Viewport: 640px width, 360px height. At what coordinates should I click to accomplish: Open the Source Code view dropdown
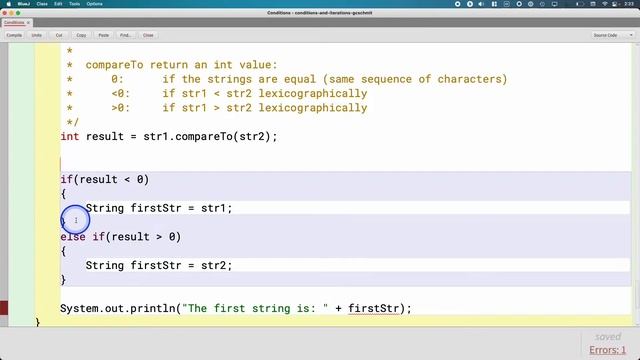click(x=613, y=36)
